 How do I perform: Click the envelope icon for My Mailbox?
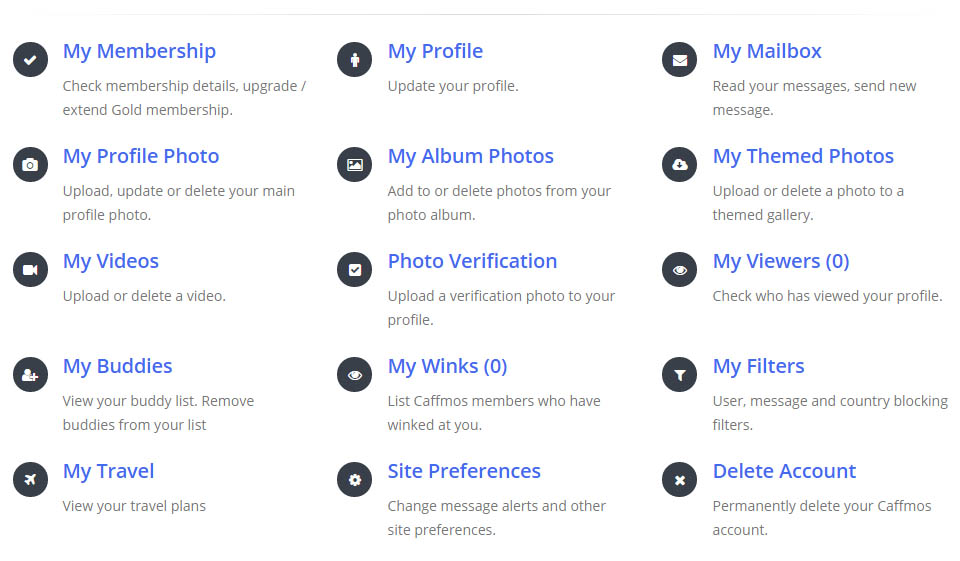tap(680, 60)
